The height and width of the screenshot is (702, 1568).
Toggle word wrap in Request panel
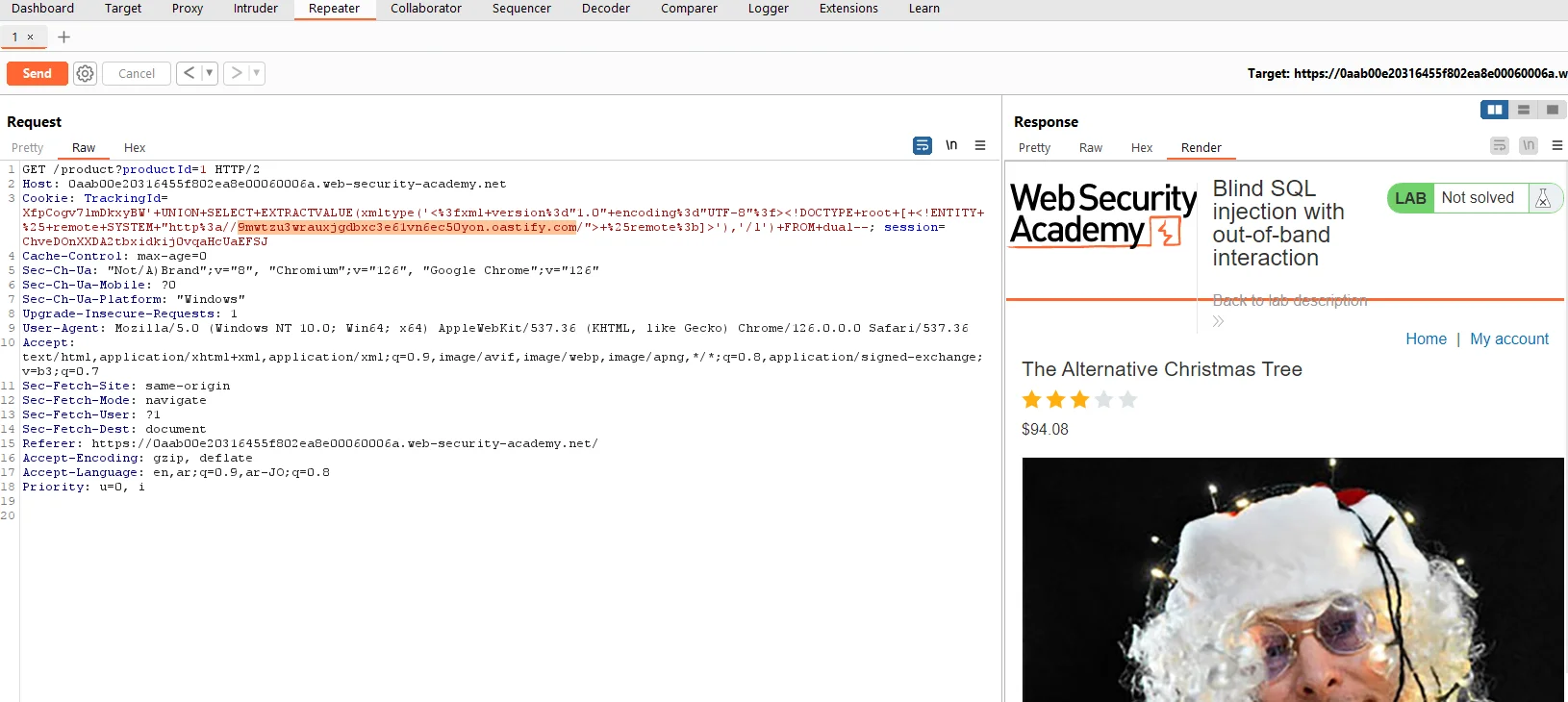(923, 145)
